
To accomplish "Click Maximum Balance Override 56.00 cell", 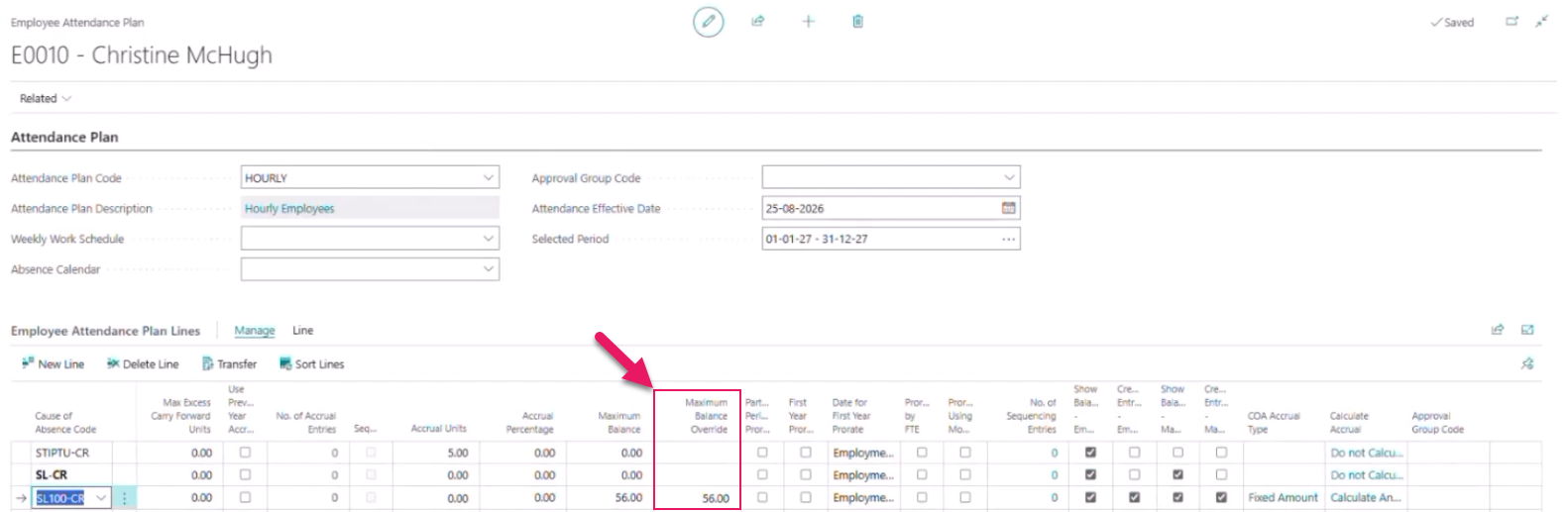I will 698,498.
